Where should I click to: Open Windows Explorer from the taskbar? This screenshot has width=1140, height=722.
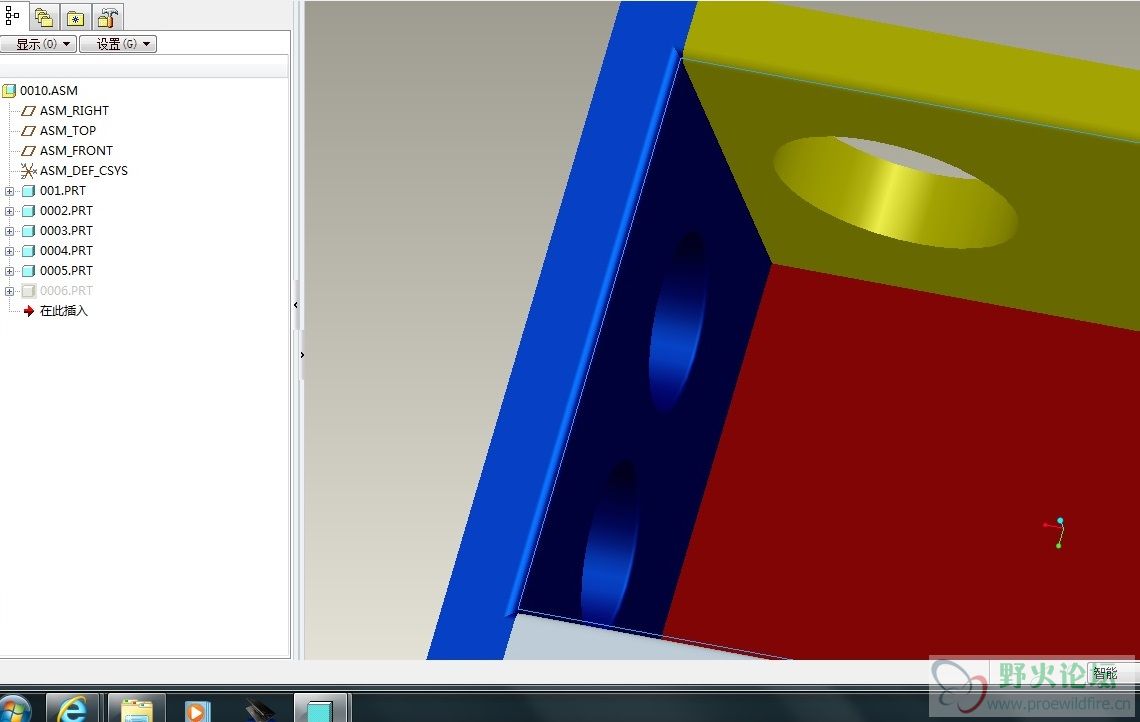pos(137,709)
